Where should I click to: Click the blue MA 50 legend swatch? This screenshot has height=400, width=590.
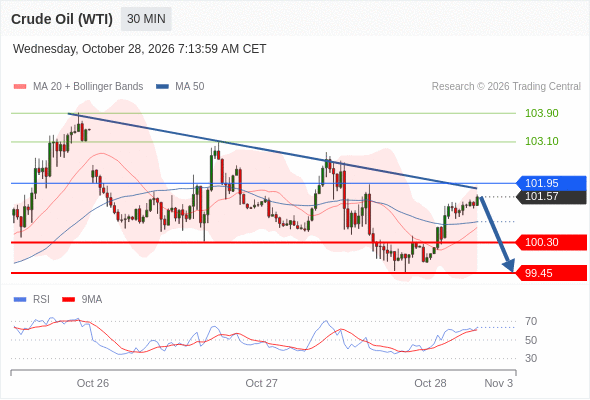click(x=162, y=87)
